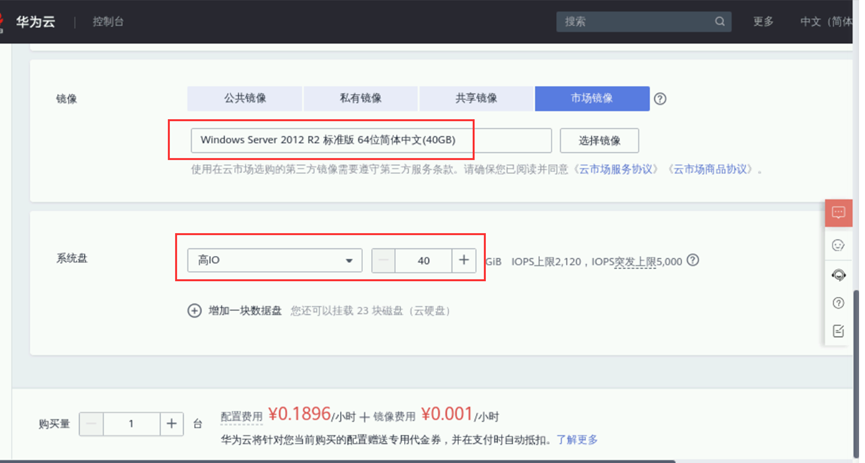Viewport: 865px width, 463px height.
Task: Increase system disk size with plus
Action: (x=464, y=260)
